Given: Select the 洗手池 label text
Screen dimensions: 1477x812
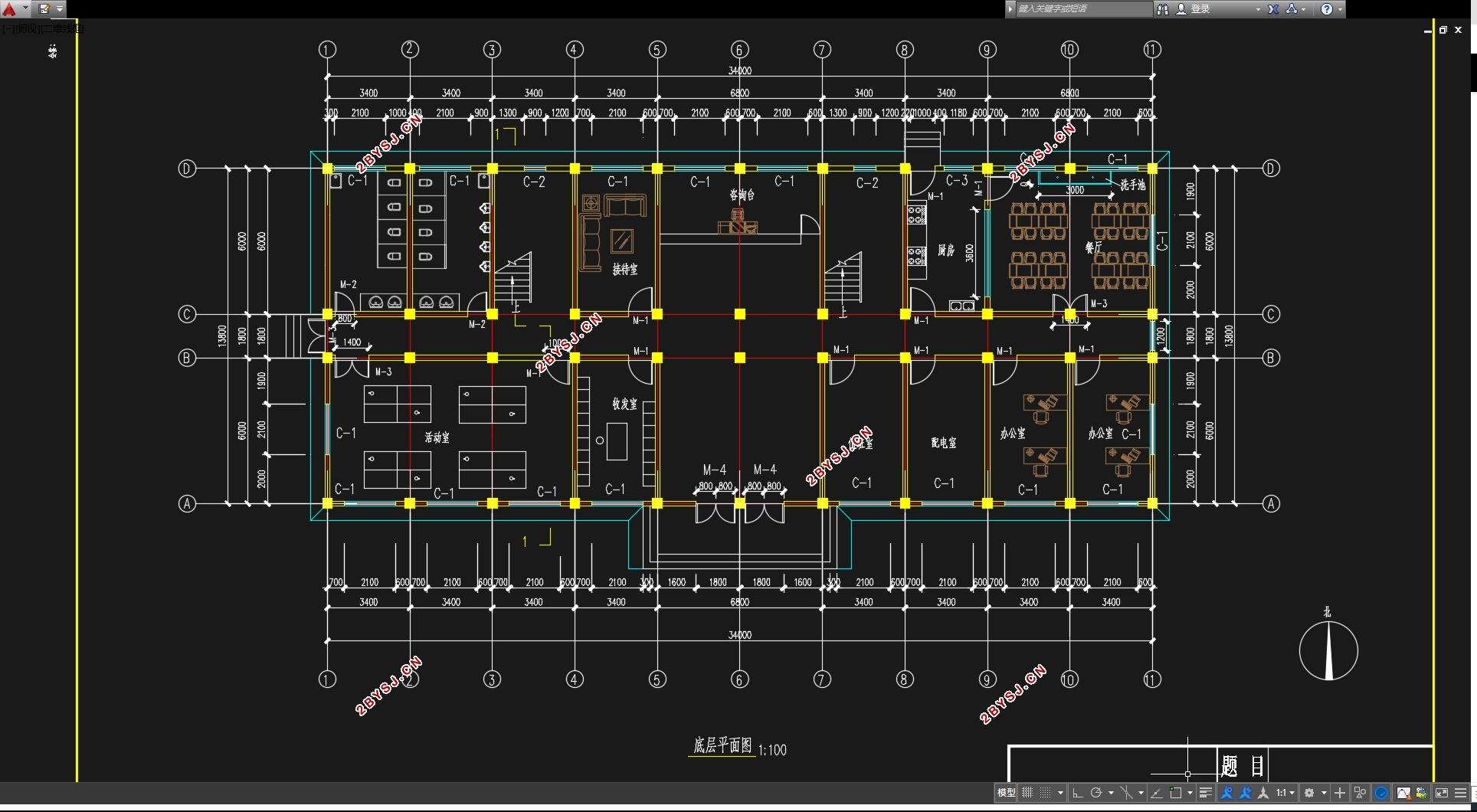Looking at the screenshot, I should pyautogui.click(x=1132, y=185).
